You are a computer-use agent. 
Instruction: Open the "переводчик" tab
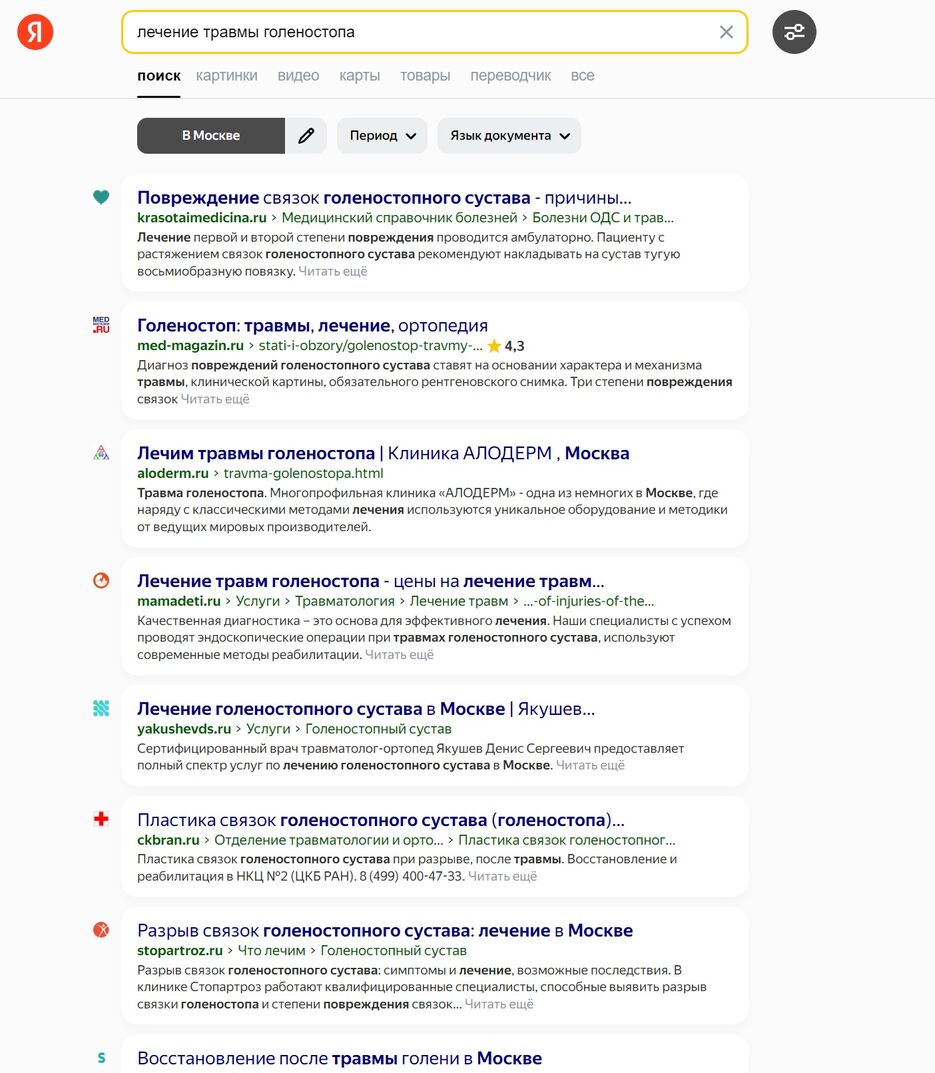pos(511,76)
